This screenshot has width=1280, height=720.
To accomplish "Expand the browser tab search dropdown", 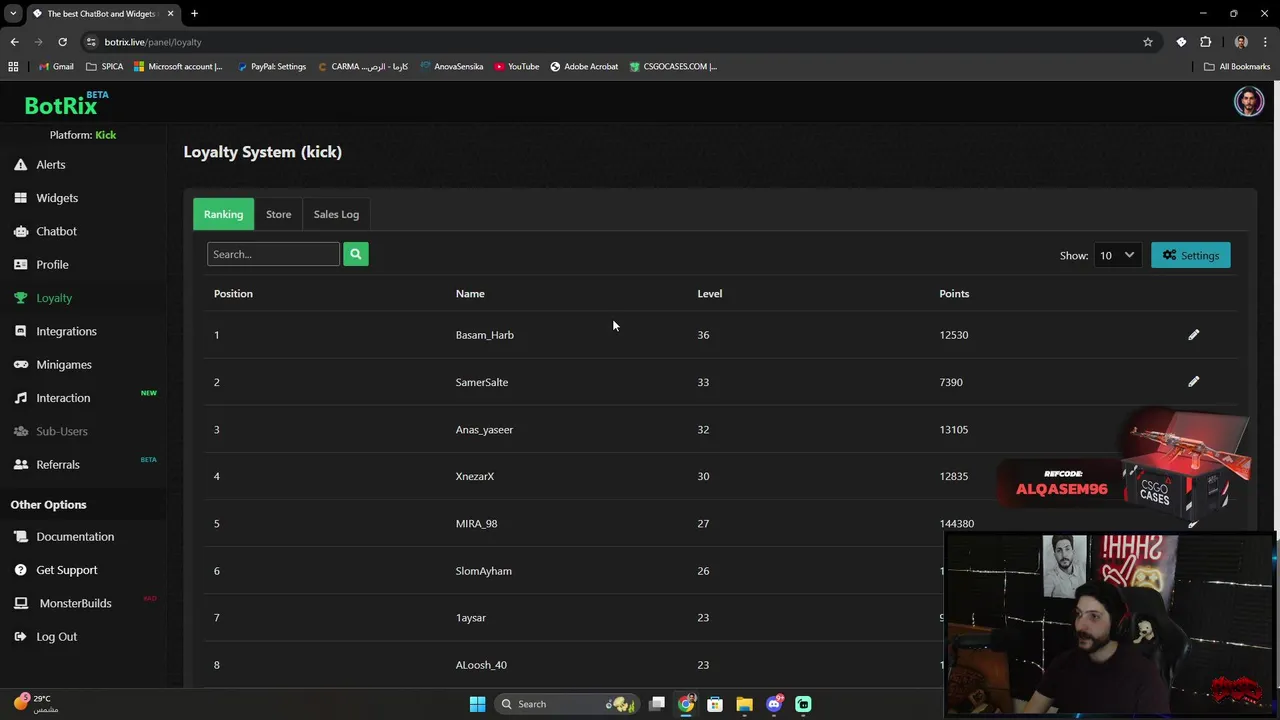I will (x=13, y=13).
